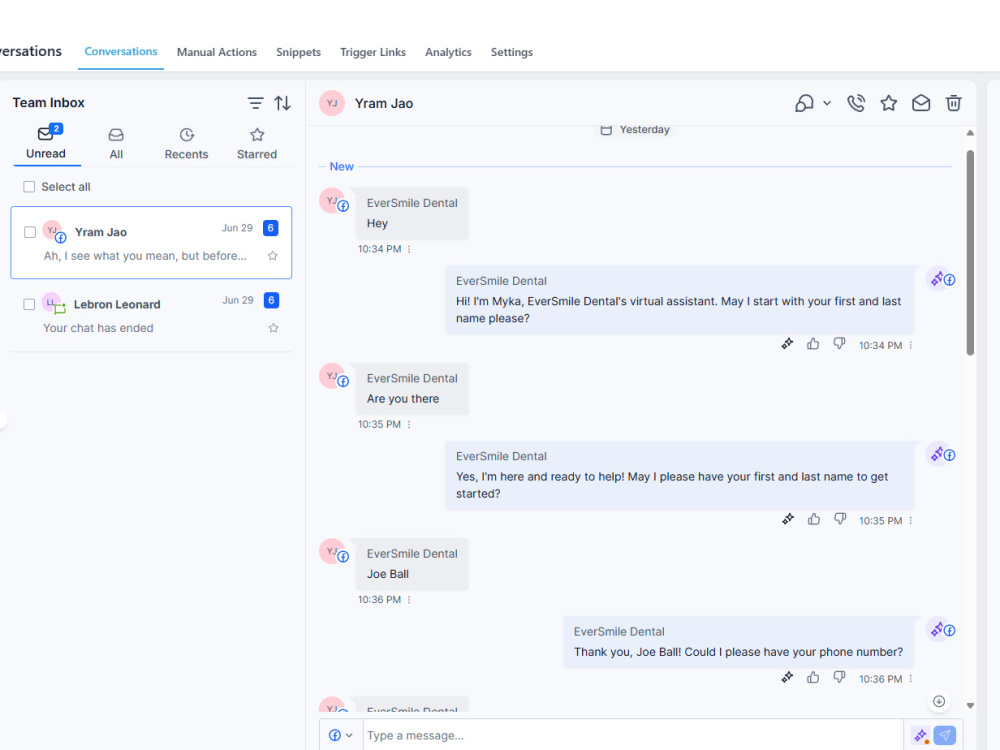This screenshot has width=1000, height=750.
Task: Click the chat scrollbar thumb
Action: [969, 253]
